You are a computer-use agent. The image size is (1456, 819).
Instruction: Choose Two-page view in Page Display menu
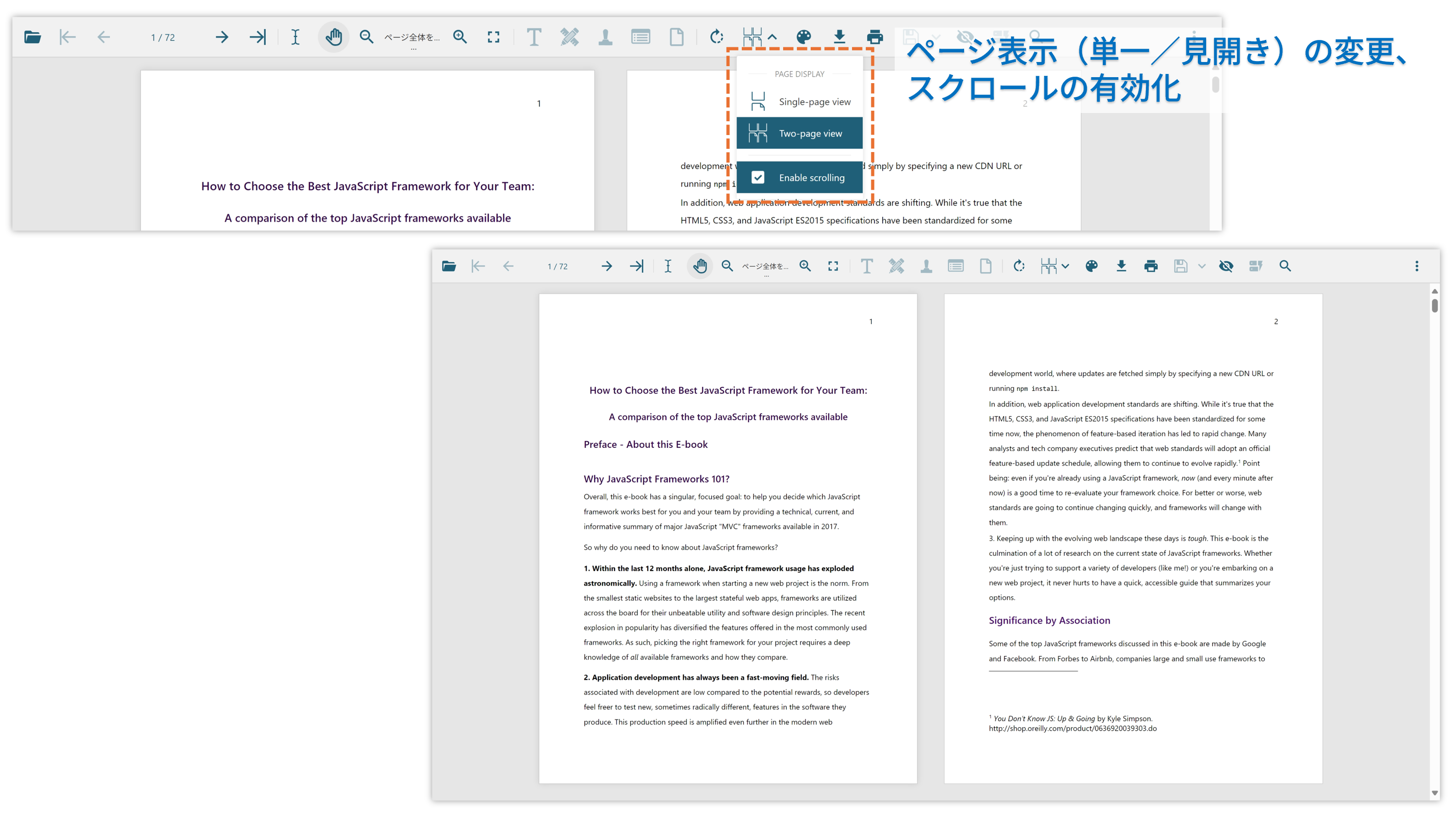799,133
